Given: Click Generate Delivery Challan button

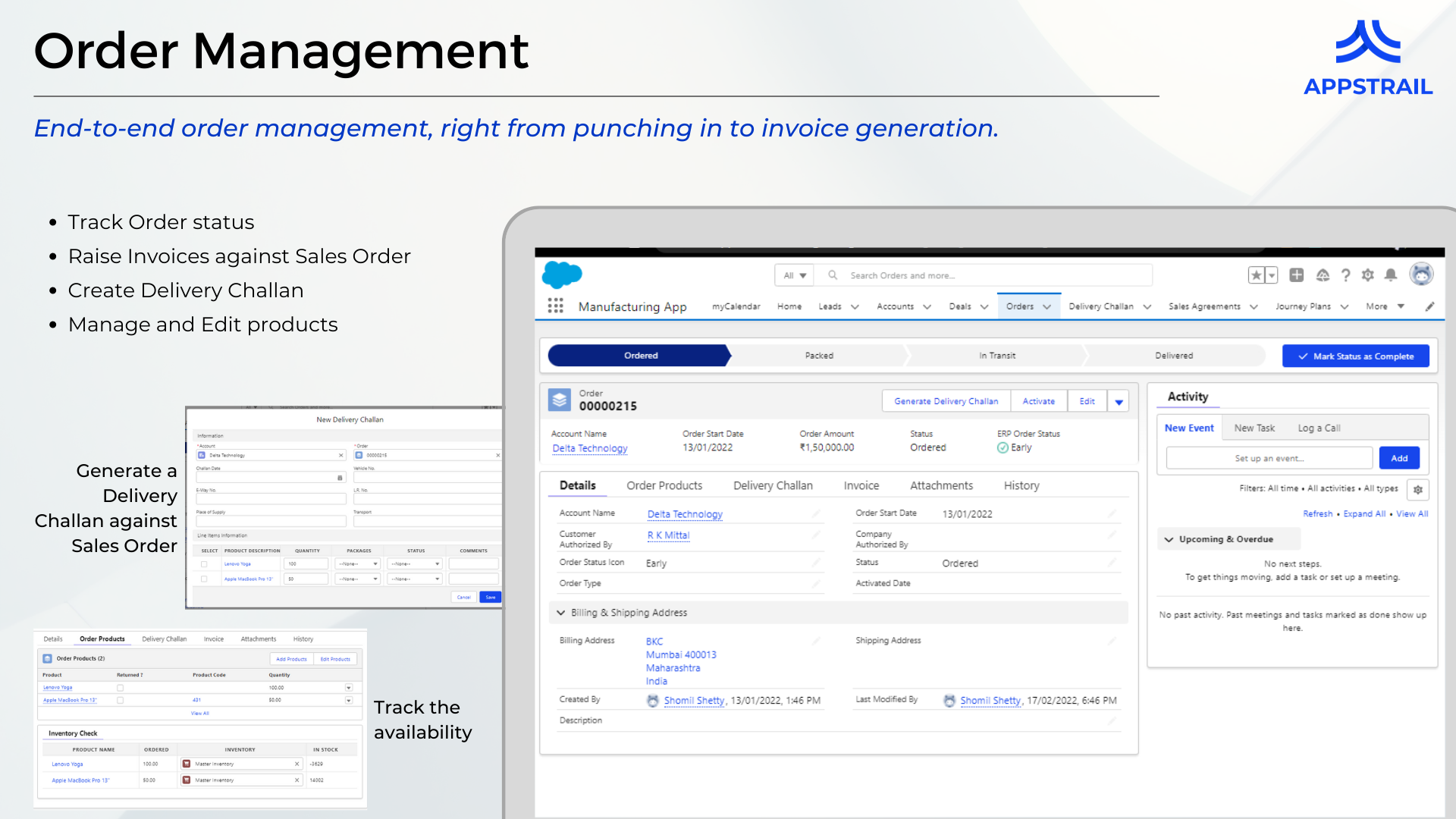Looking at the screenshot, I should coord(946,402).
